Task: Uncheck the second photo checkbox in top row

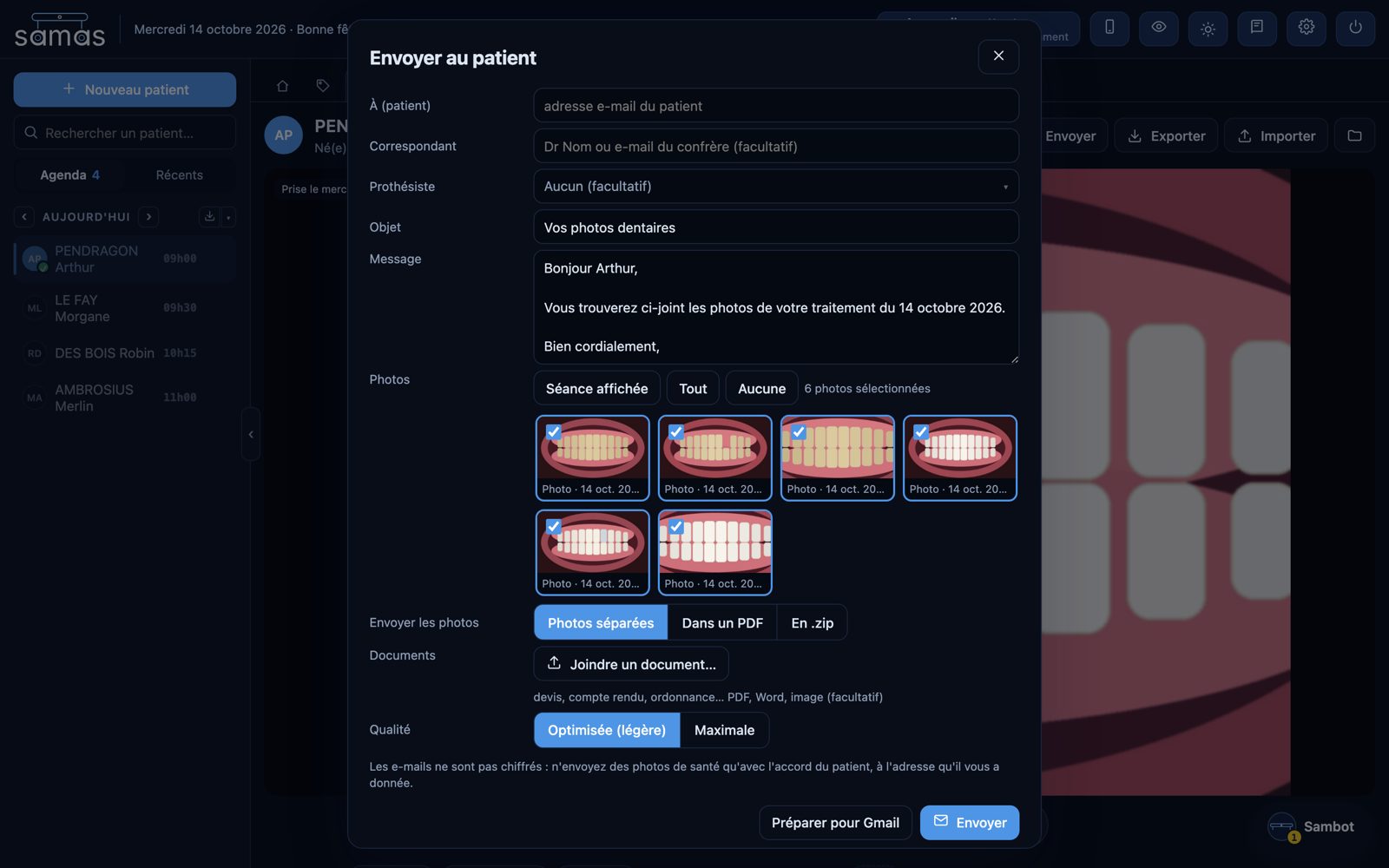Action: coord(675,431)
